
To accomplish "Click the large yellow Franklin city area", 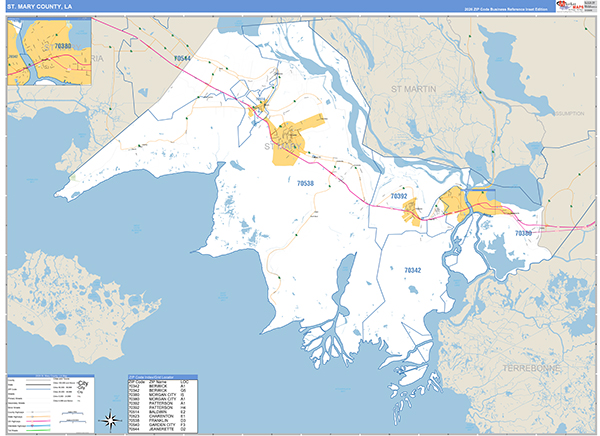I will [298, 134].
